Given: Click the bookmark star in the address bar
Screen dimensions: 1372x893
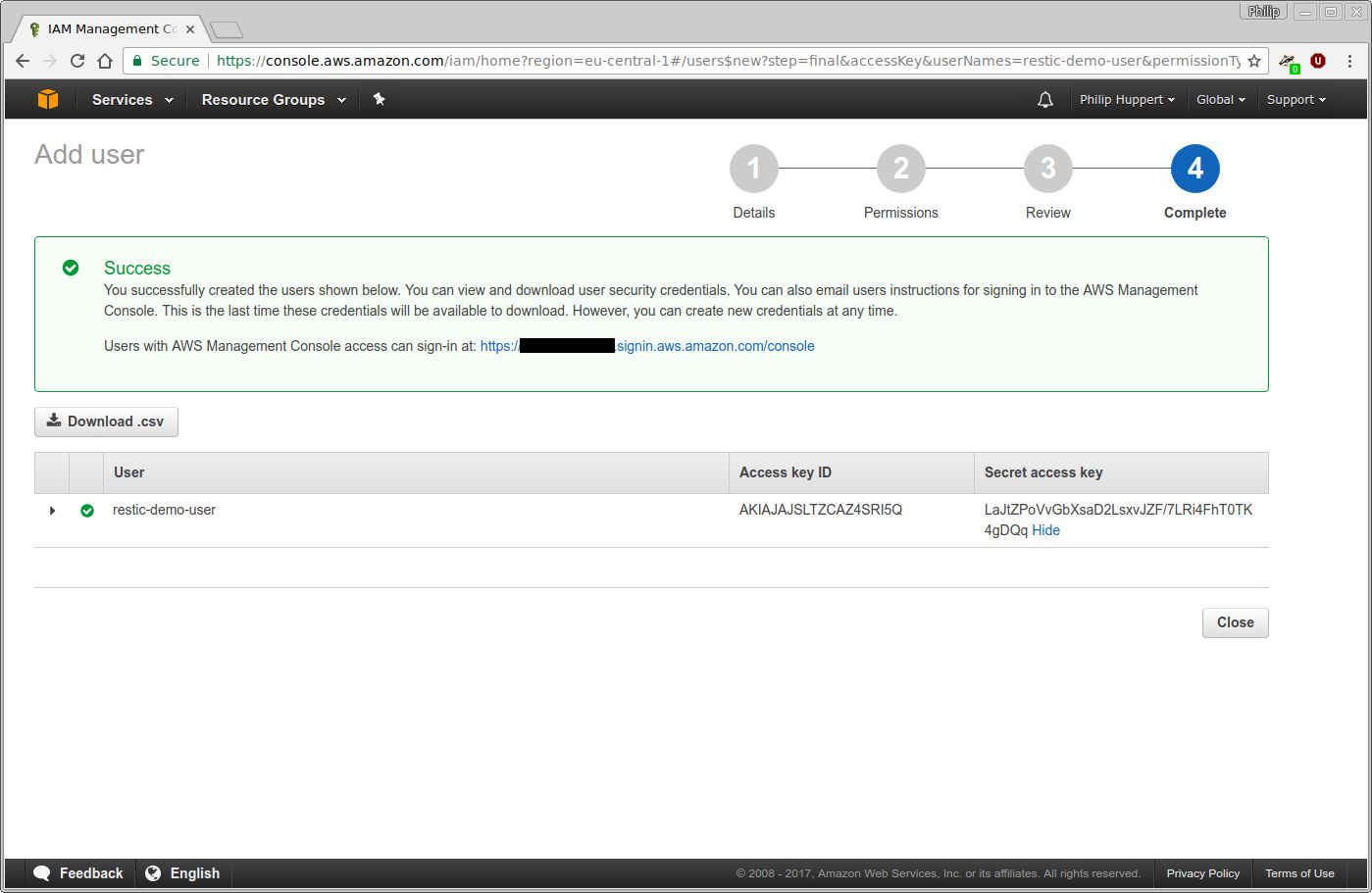Looking at the screenshot, I should tap(1256, 60).
